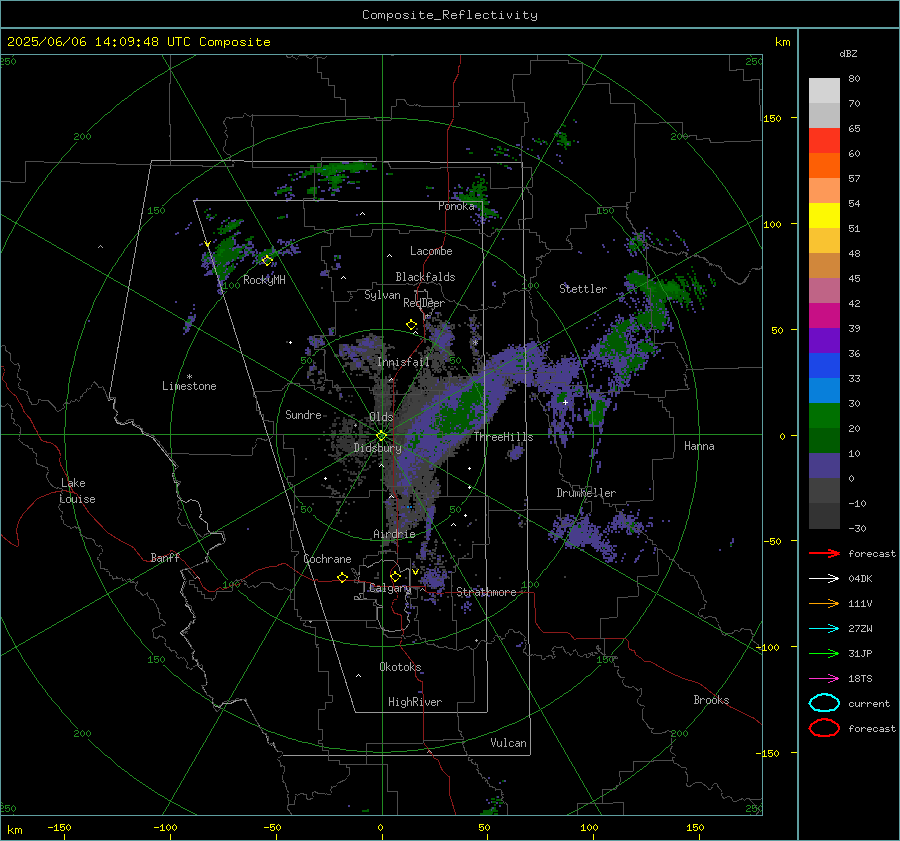The width and height of the screenshot is (900, 841).
Task: Click the Lacombe town label
Action: pyautogui.click(x=431, y=251)
